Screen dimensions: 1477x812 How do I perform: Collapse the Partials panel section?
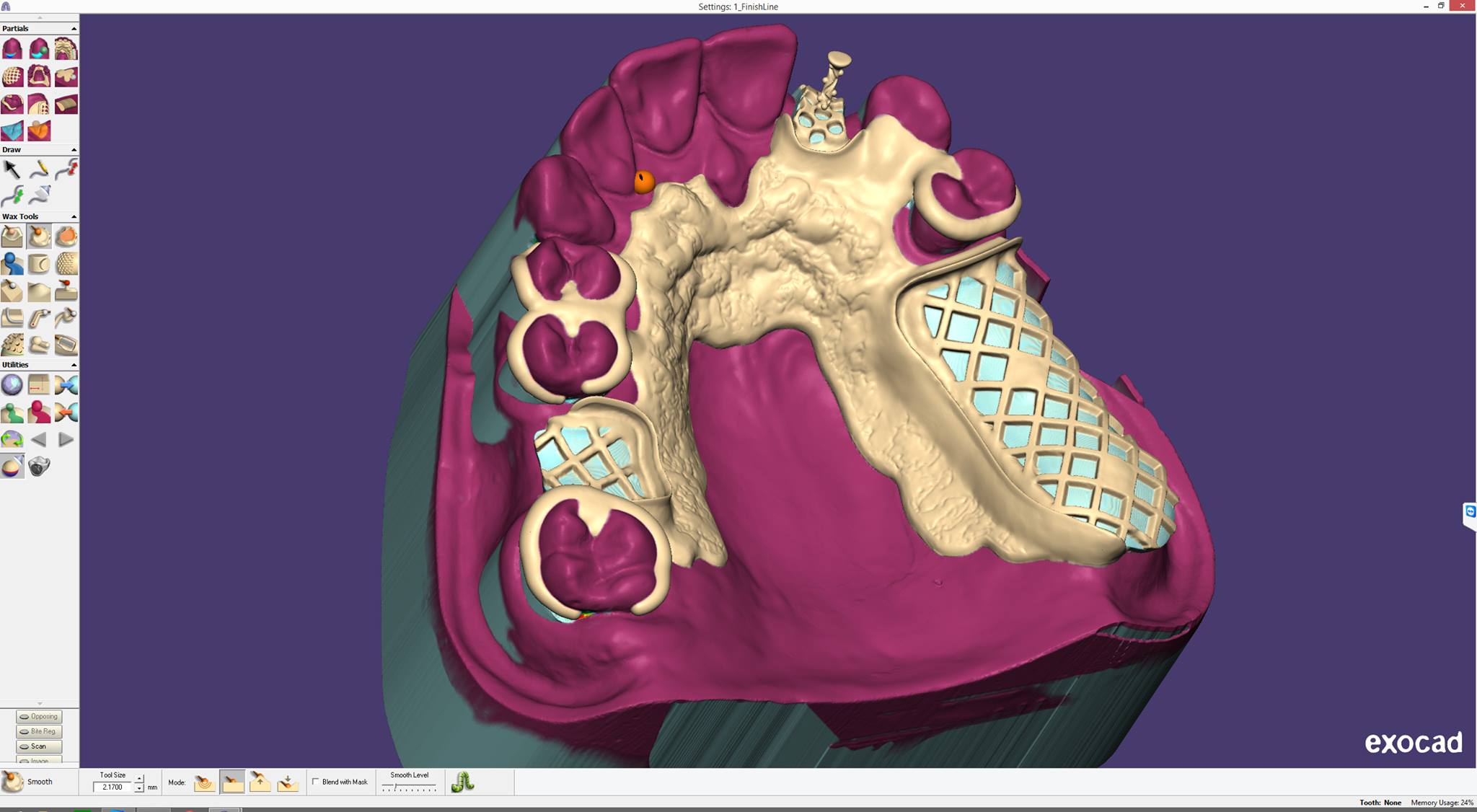tap(74, 29)
